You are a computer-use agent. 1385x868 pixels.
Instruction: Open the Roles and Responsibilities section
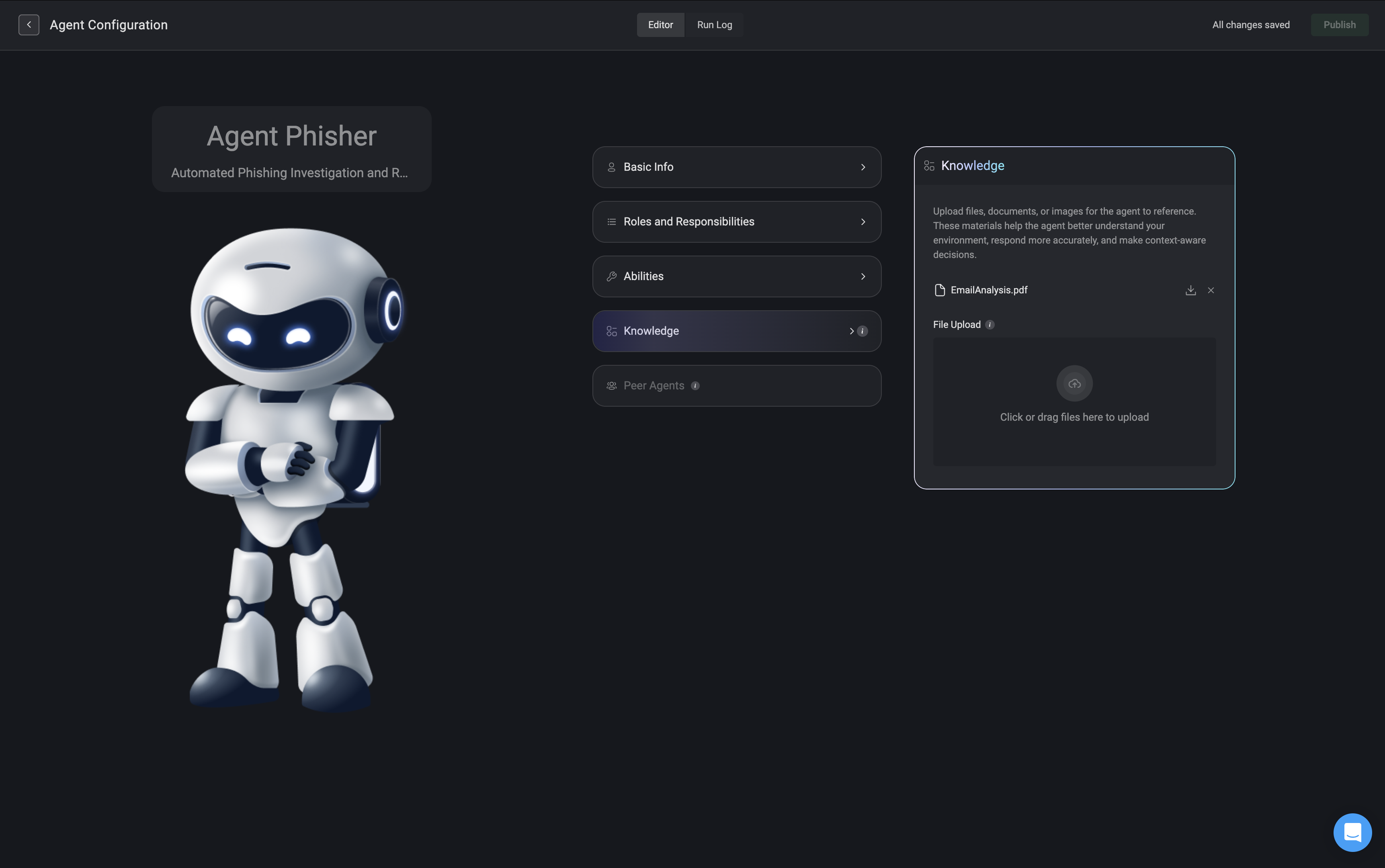pyautogui.click(x=737, y=221)
